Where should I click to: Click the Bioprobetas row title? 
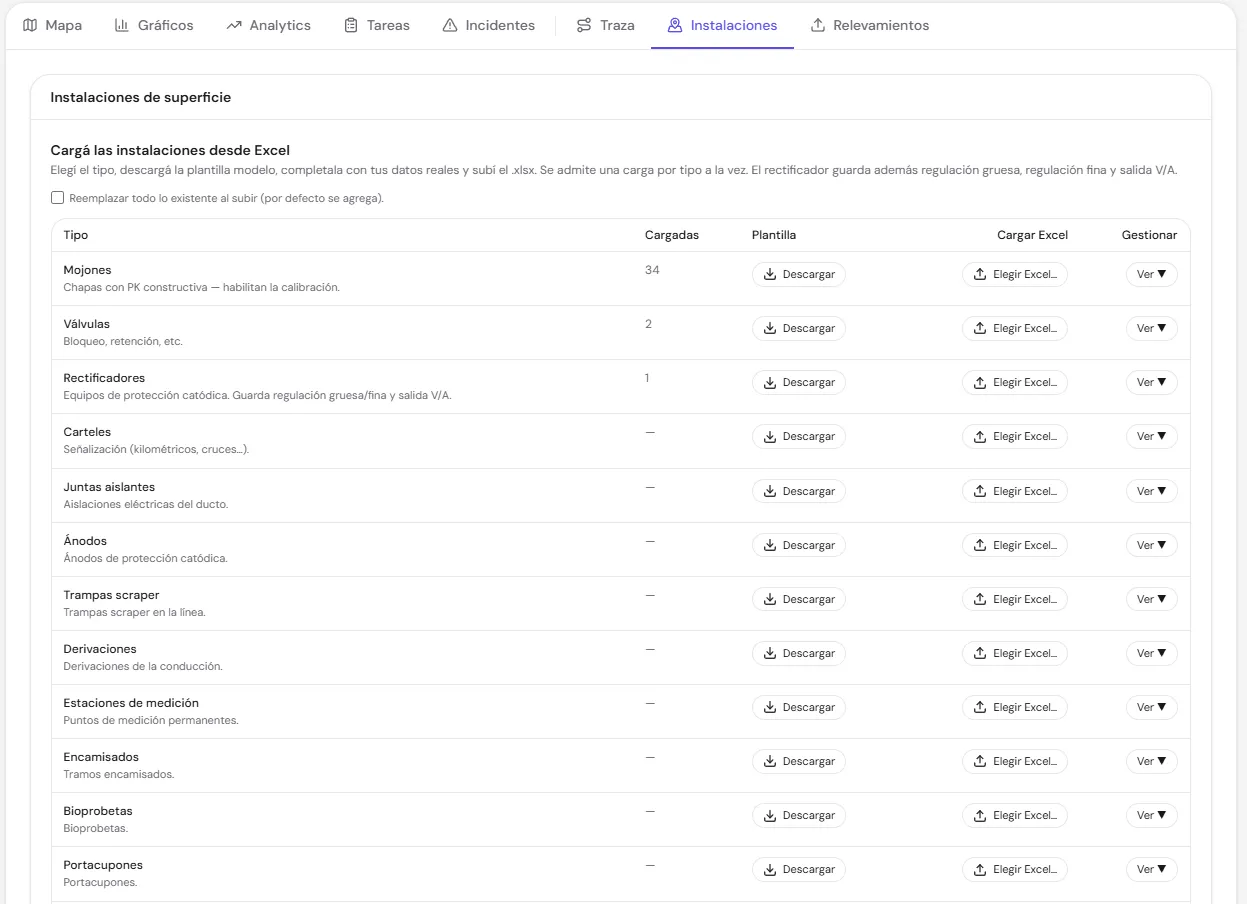click(98, 811)
